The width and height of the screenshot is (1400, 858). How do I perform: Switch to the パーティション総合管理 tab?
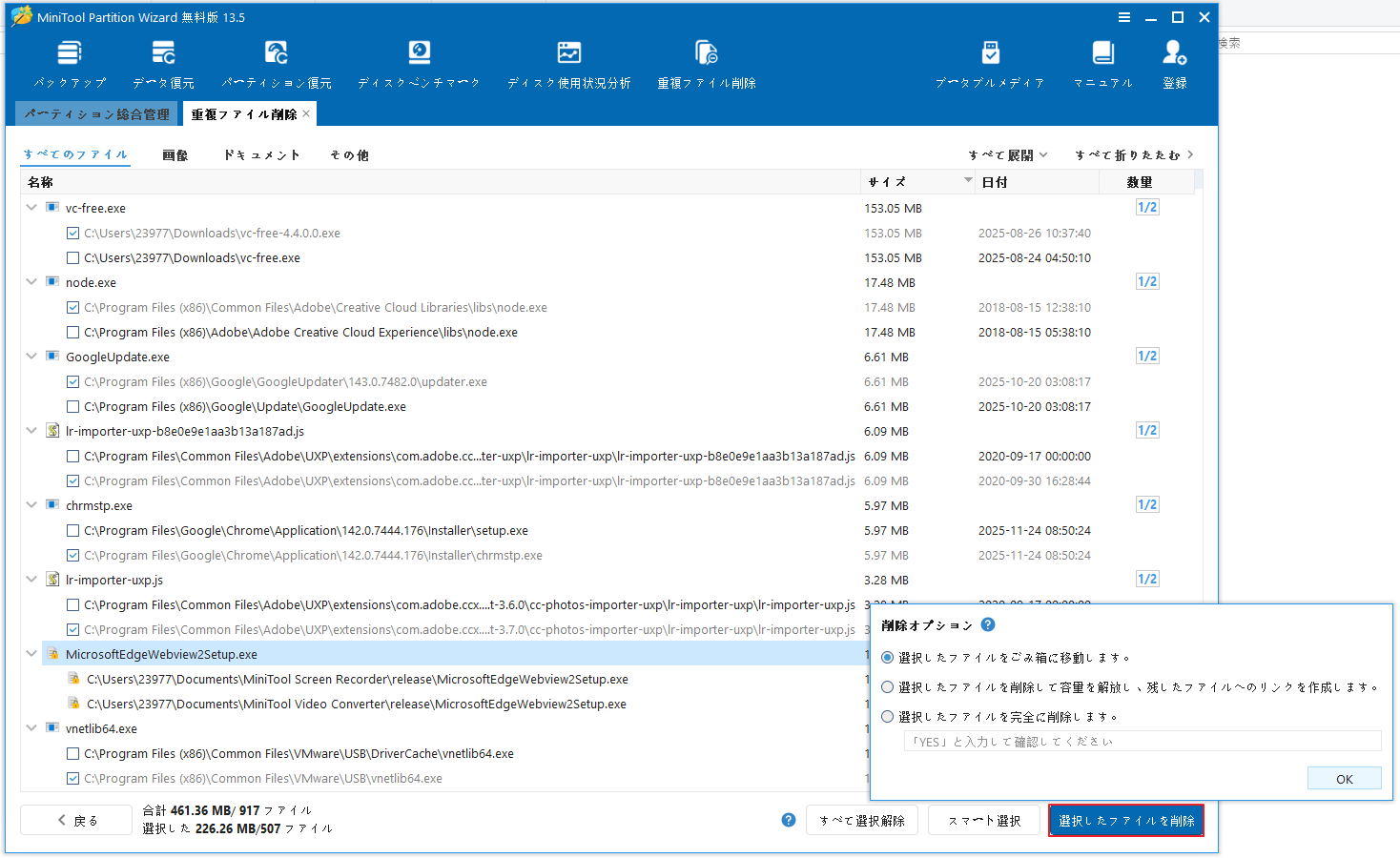coord(95,112)
